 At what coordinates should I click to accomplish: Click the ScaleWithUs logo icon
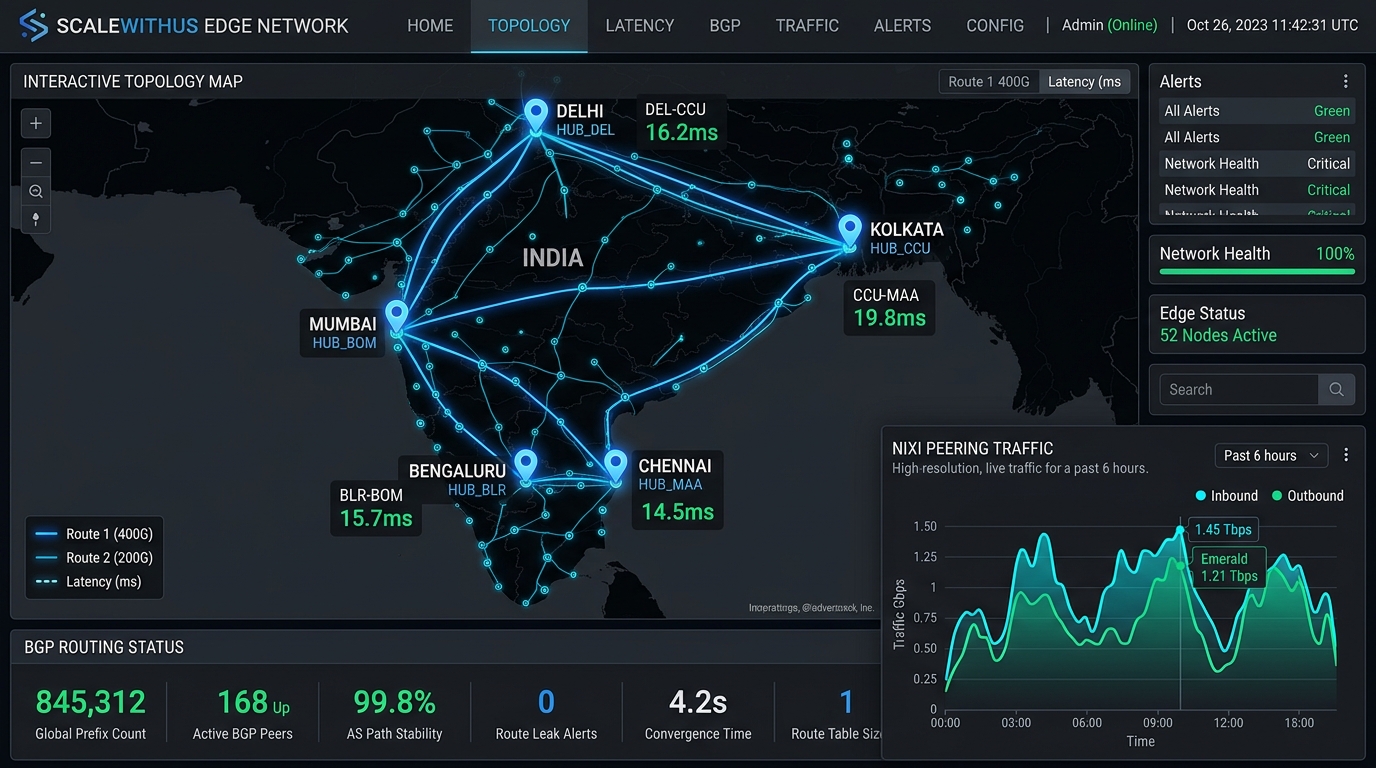[33, 25]
